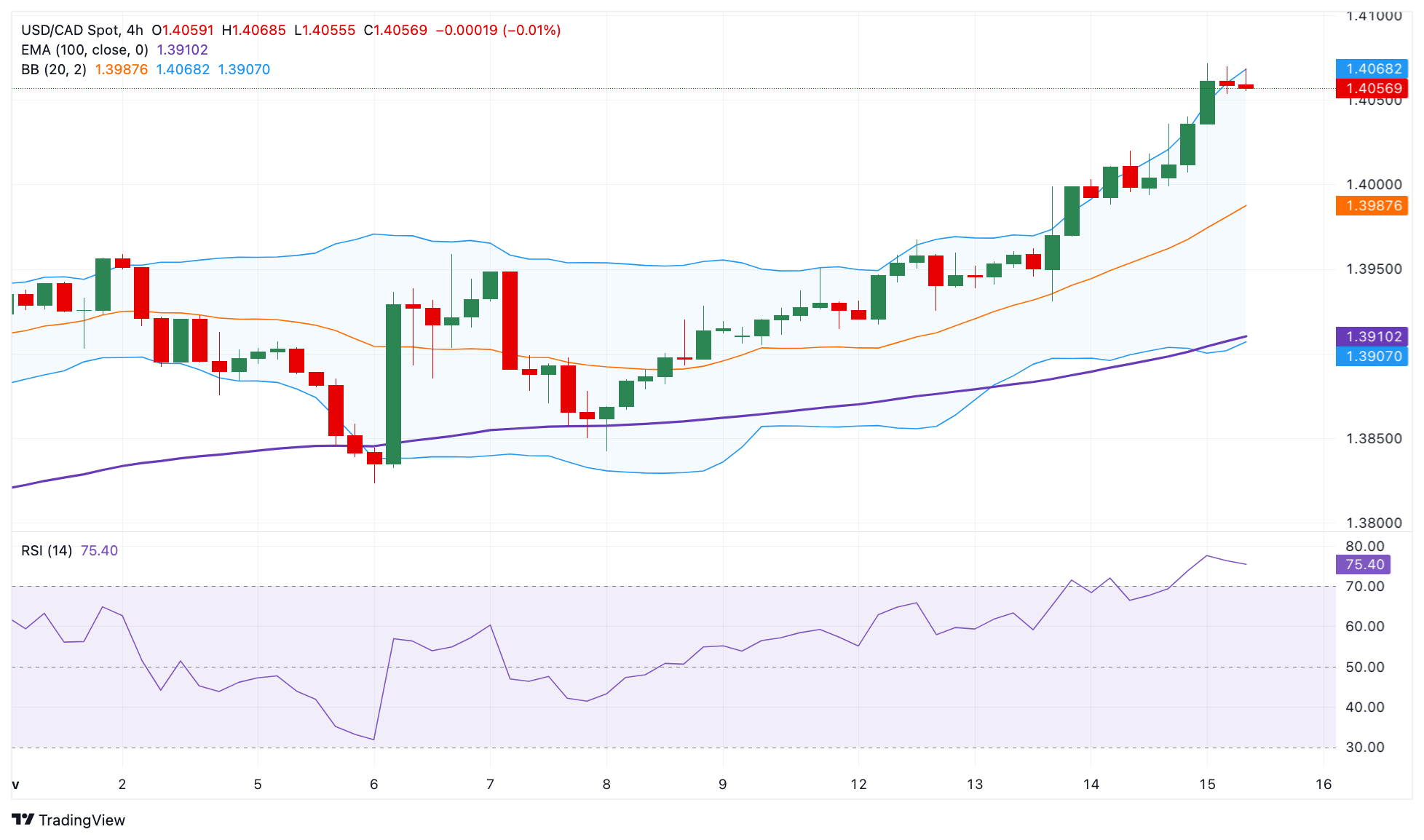1424x840 pixels.
Task: Click the red 1.40569 current price tag
Action: click(1372, 88)
